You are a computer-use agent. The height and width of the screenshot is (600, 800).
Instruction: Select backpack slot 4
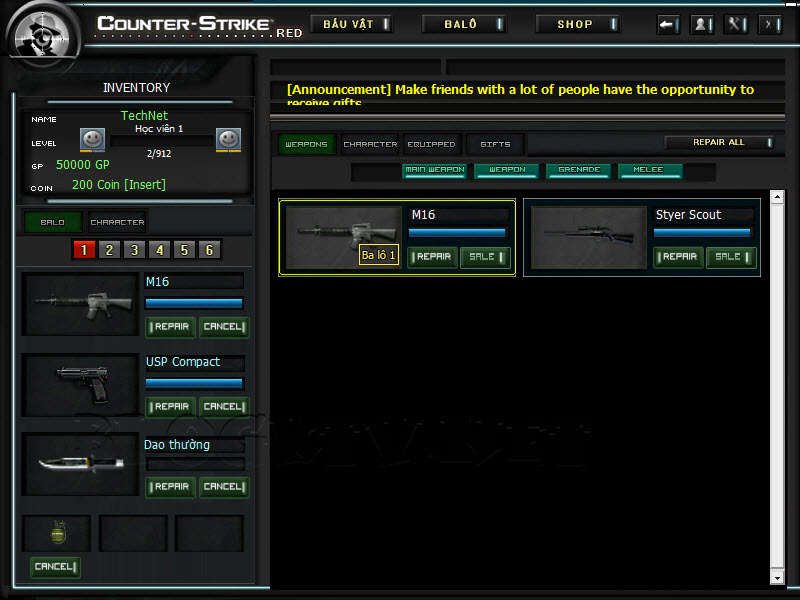[159, 250]
